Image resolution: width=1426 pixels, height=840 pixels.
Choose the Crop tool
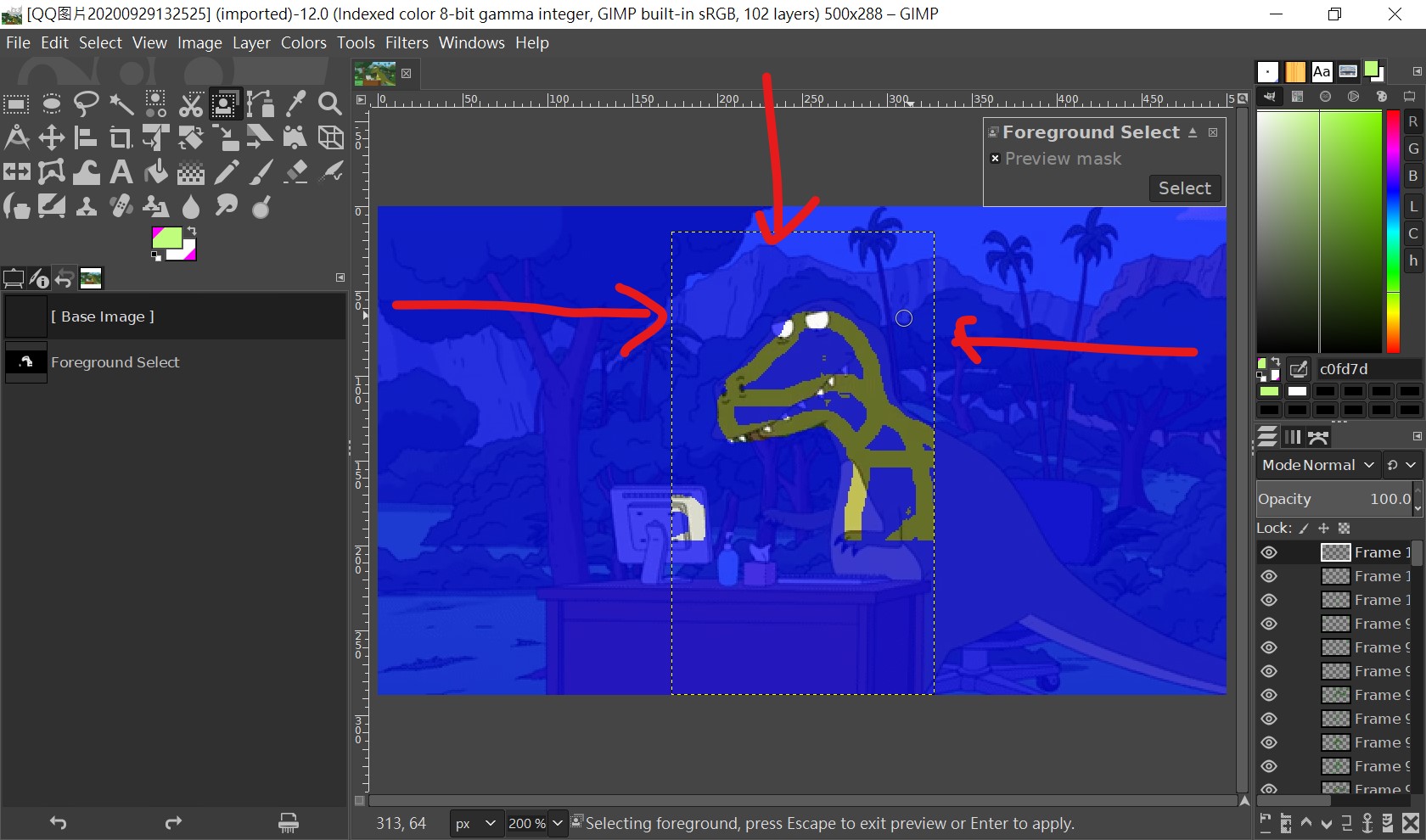coord(121,137)
